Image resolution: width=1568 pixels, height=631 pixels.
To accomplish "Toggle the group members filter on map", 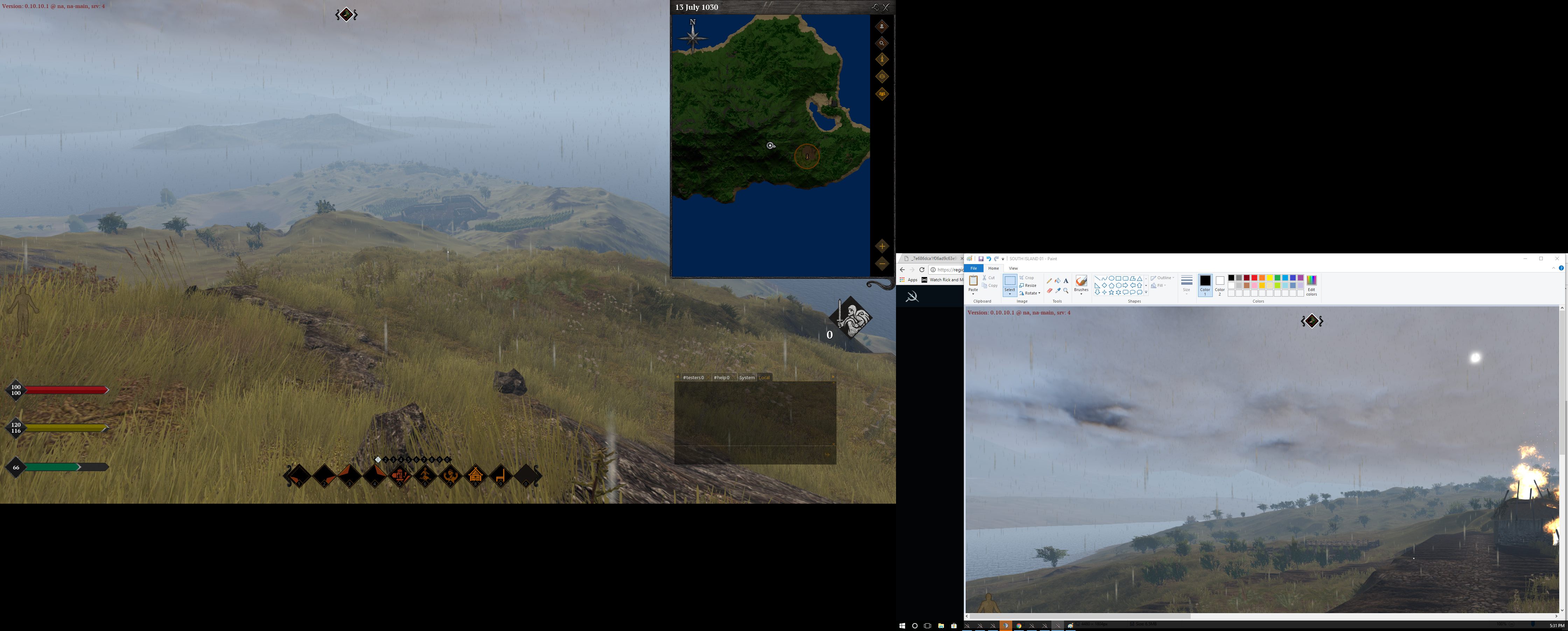I will pyautogui.click(x=881, y=94).
